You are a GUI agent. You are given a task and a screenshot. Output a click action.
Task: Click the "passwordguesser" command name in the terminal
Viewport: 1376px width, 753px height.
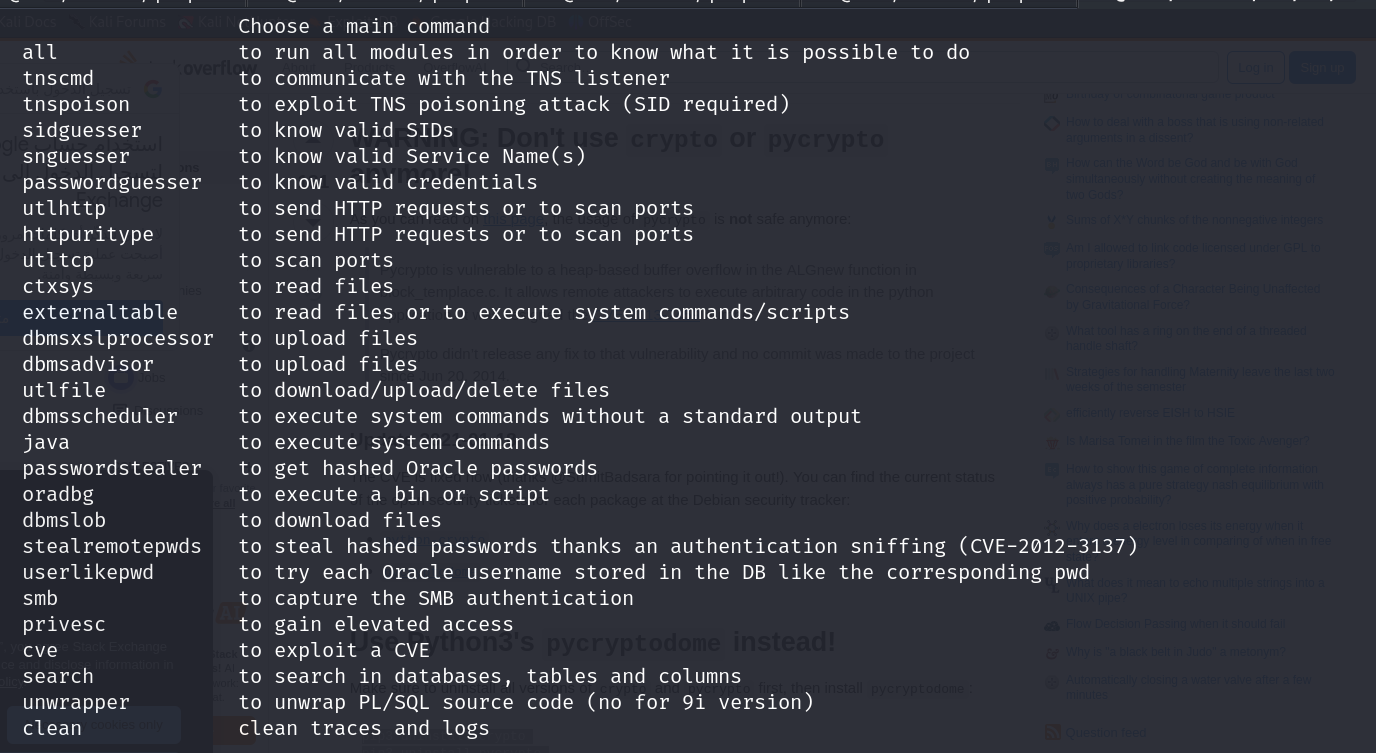pyautogui.click(x=112, y=182)
